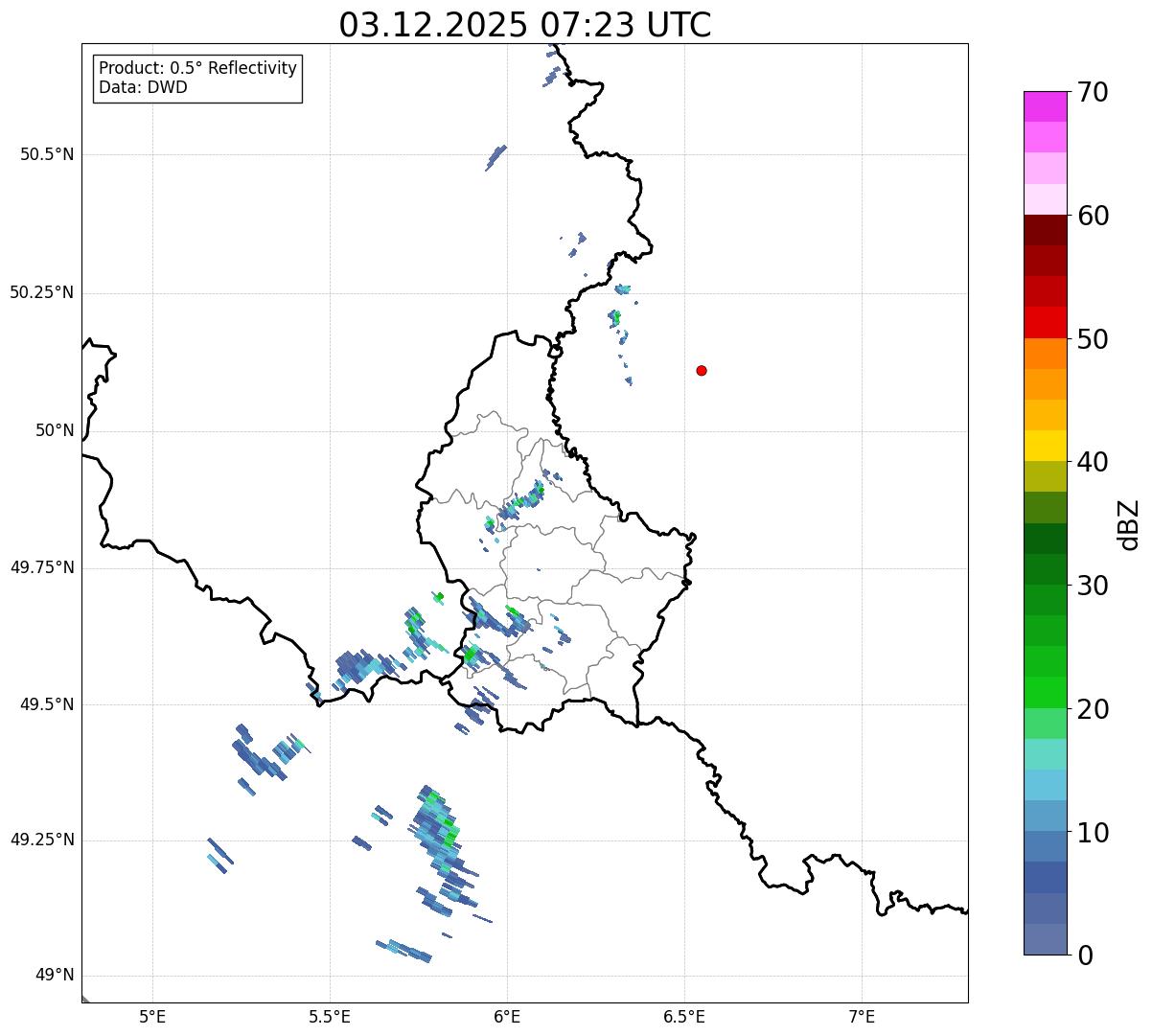Click the 7°E longitude label
Viewport: 1152px width, 1036px height.
pyautogui.click(x=862, y=1016)
